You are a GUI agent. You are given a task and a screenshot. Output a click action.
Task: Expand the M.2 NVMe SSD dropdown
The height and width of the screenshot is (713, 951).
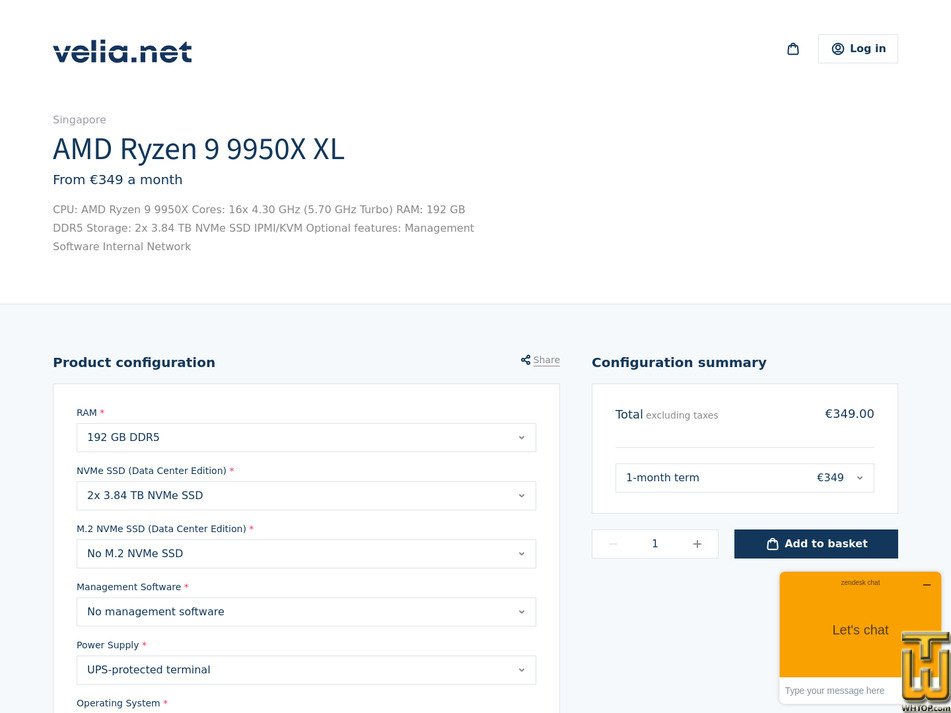point(306,554)
